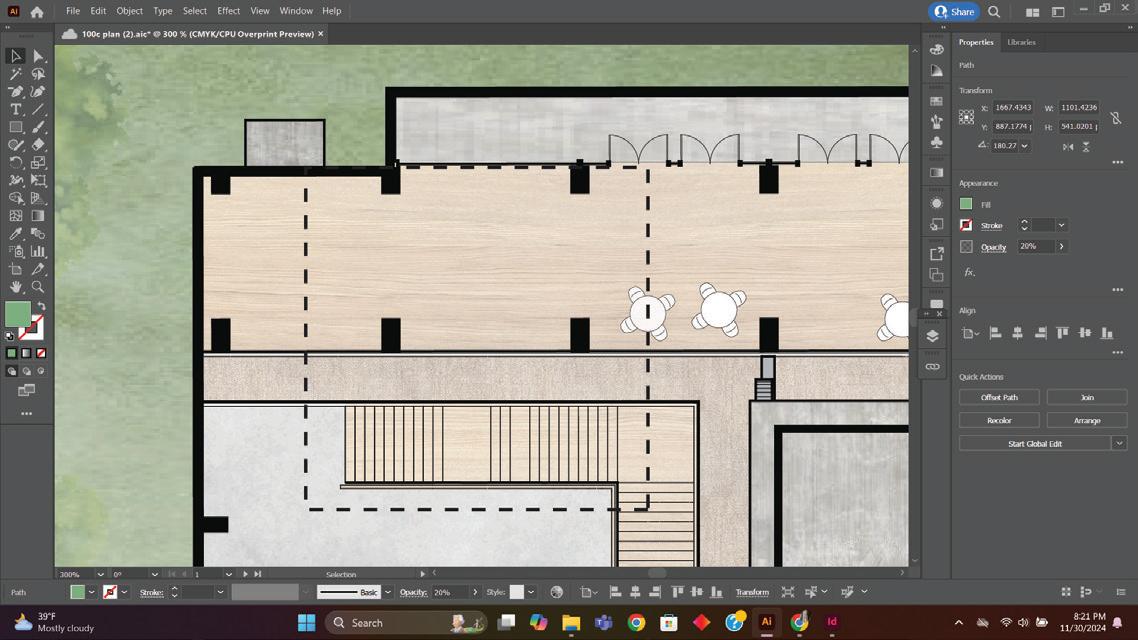This screenshot has width=1138, height=640.
Task: Select the Rotate tool
Action: 15,163
